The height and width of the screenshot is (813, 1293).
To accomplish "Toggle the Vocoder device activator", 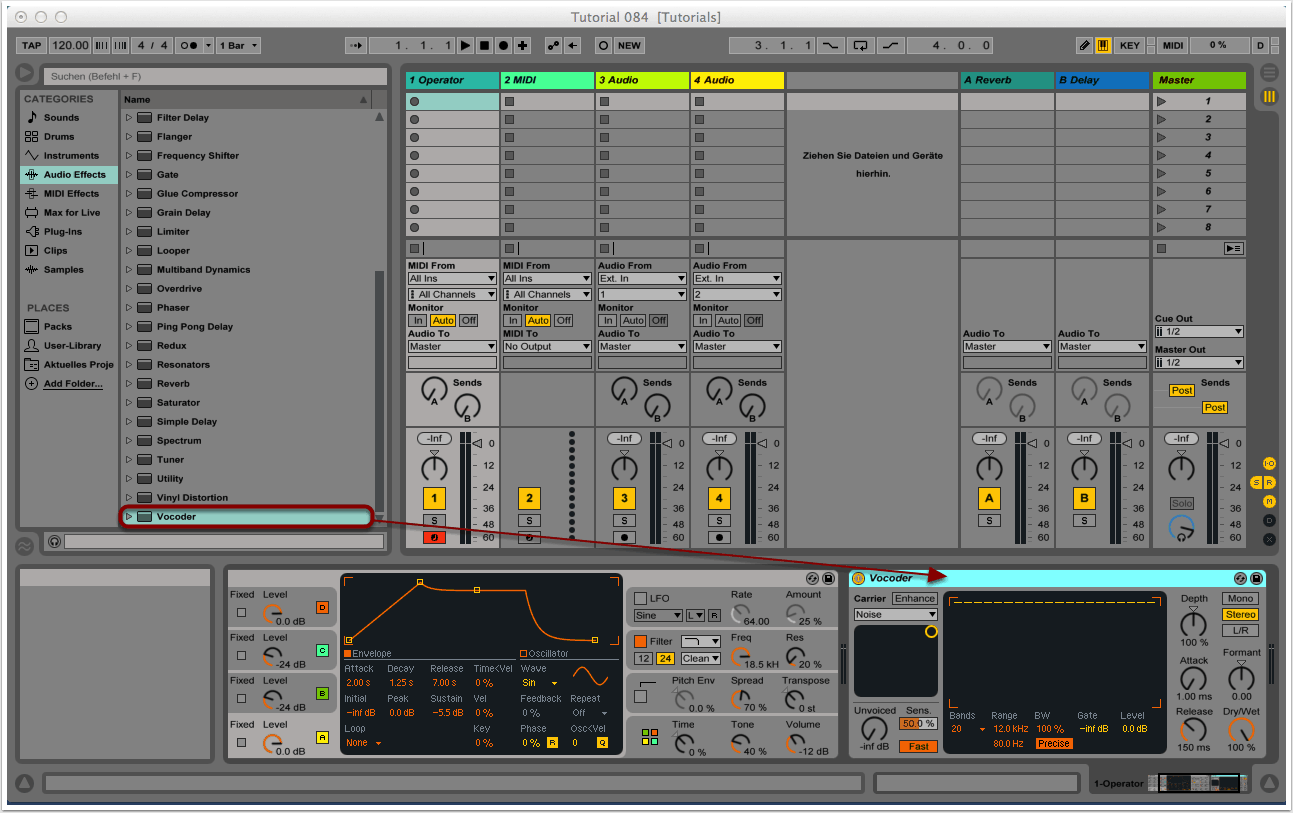I will (x=858, y=578).
